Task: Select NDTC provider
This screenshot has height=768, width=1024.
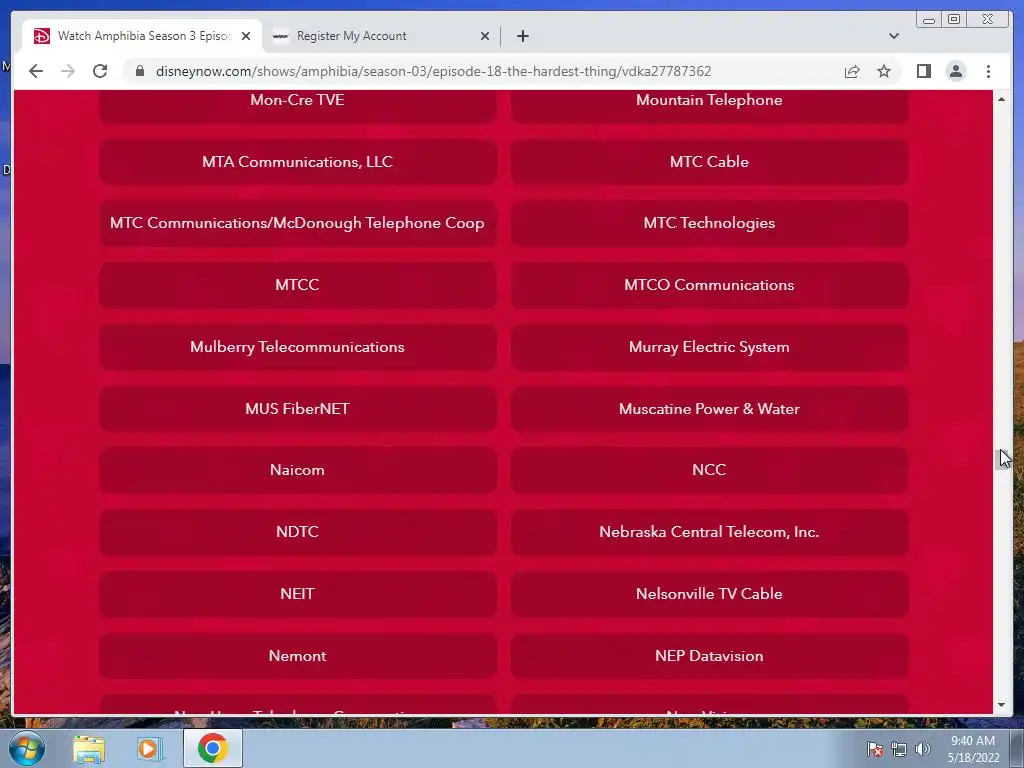Action: click(297, 532)
